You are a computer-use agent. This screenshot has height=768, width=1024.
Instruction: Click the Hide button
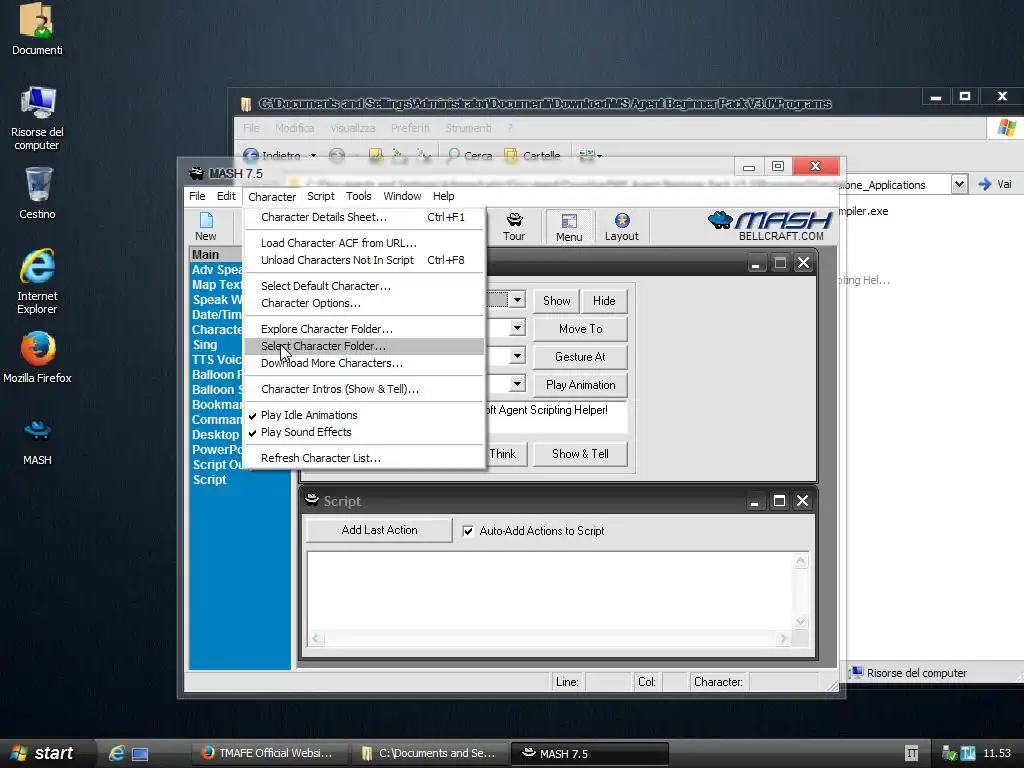[604, 300]
